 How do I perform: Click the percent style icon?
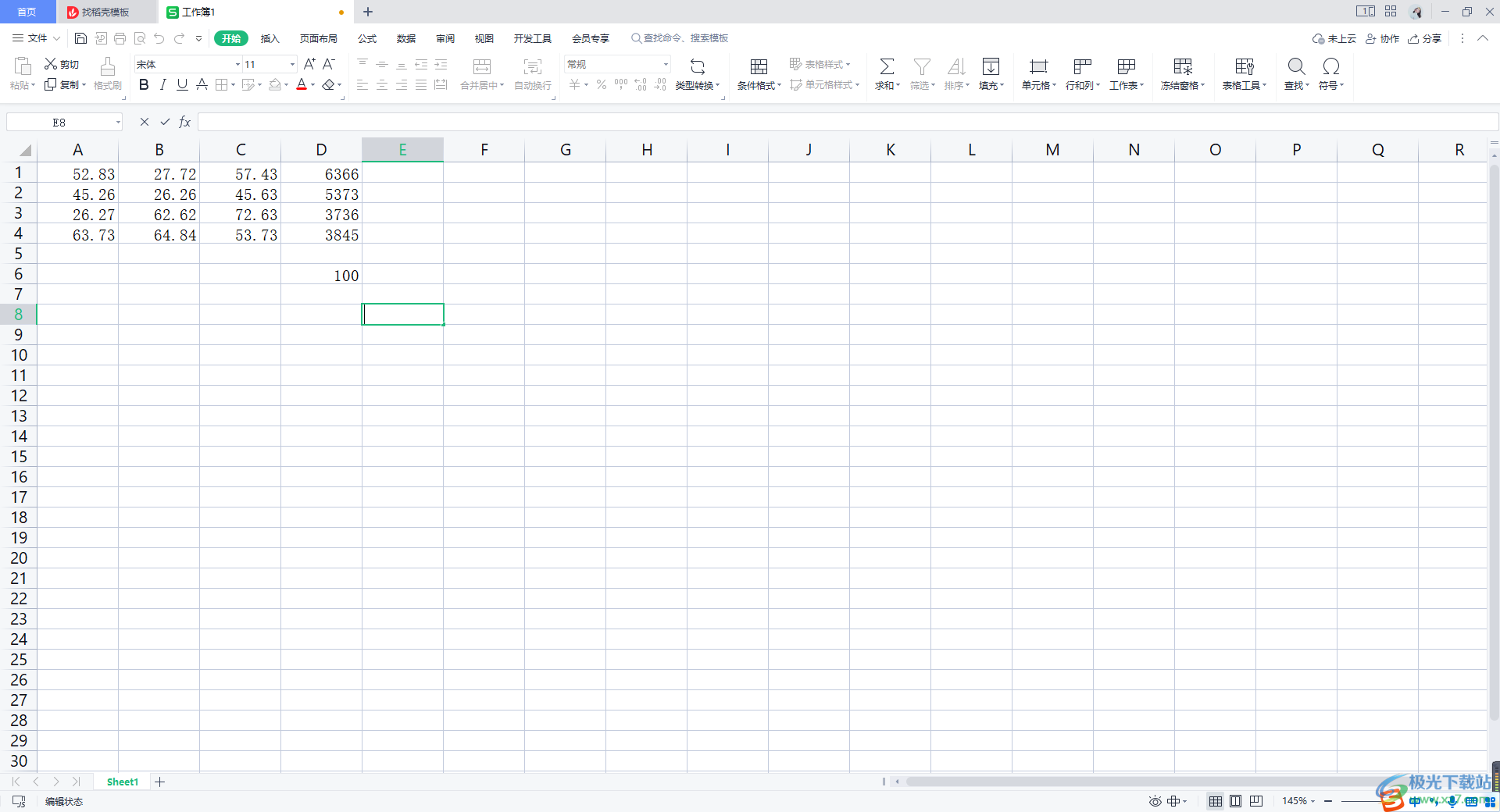(602, 84)
